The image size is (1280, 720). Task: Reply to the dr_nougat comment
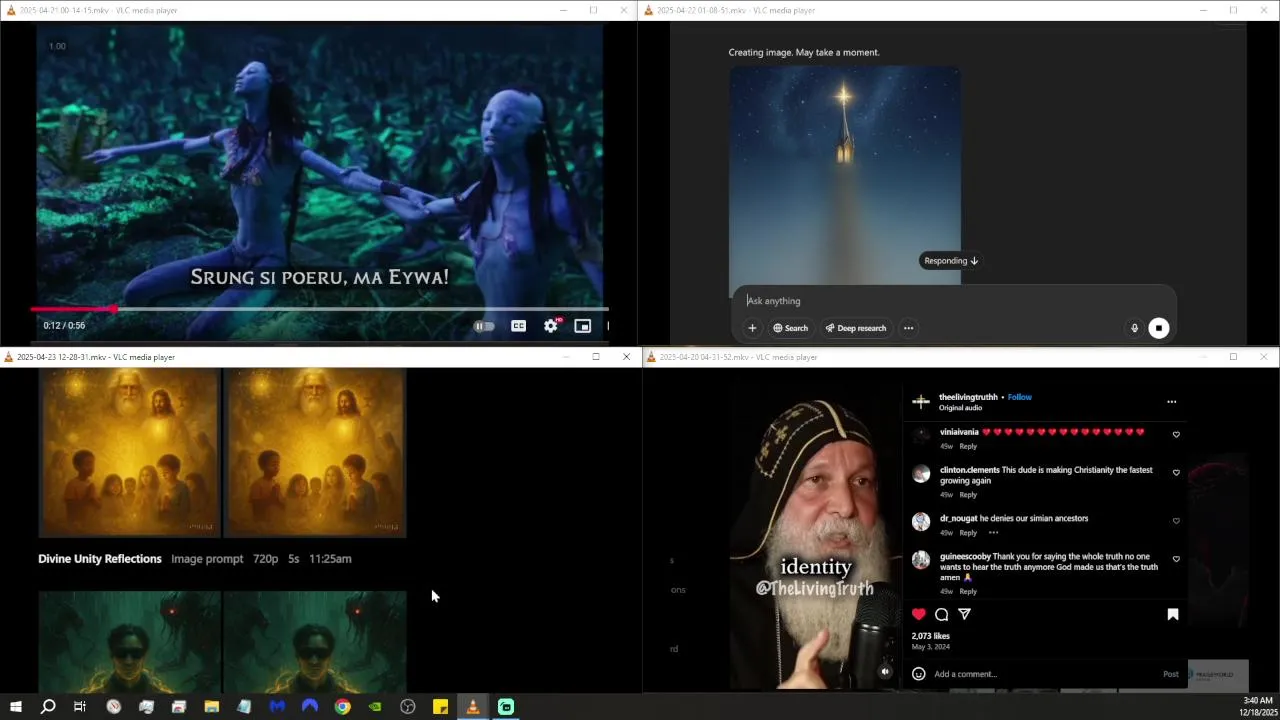tap(968, 533)
